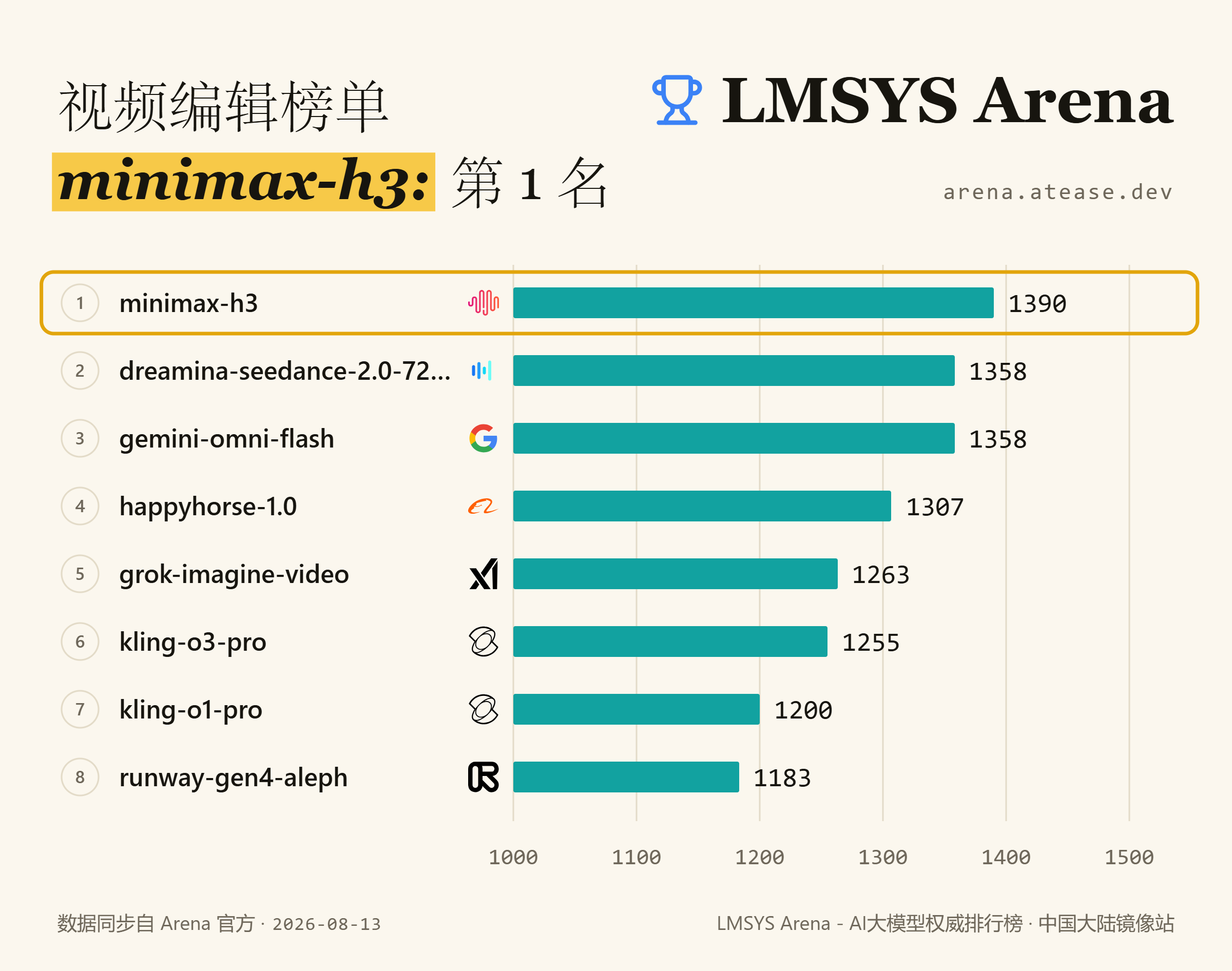1232x971 pixels.
Task: Select the dreamina-seedance-2.0-72... model name
Action: point(285,371)
